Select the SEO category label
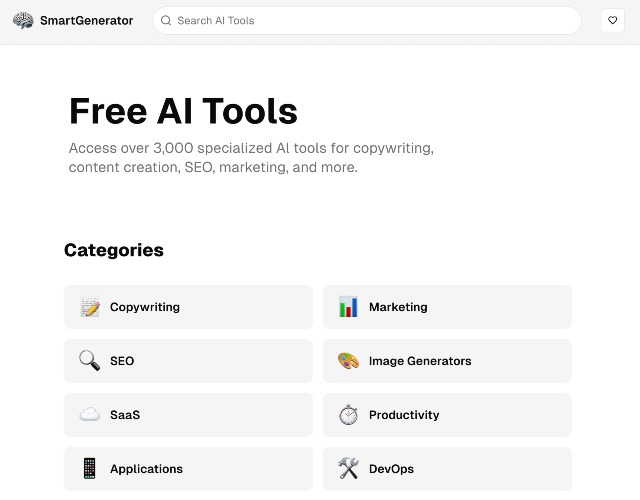 pyautogui.click(x=122, y=361)
